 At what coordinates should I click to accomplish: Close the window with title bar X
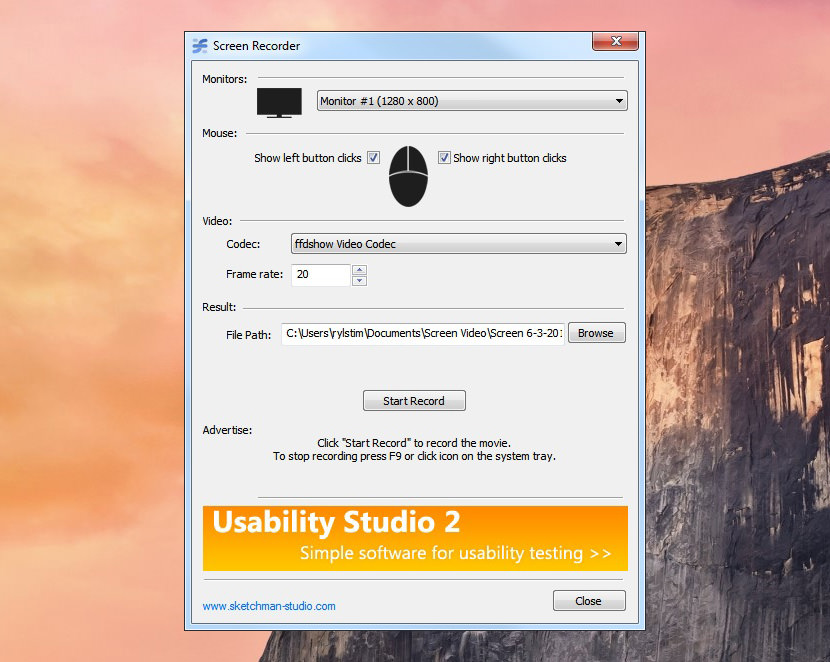tap(615, 41)
